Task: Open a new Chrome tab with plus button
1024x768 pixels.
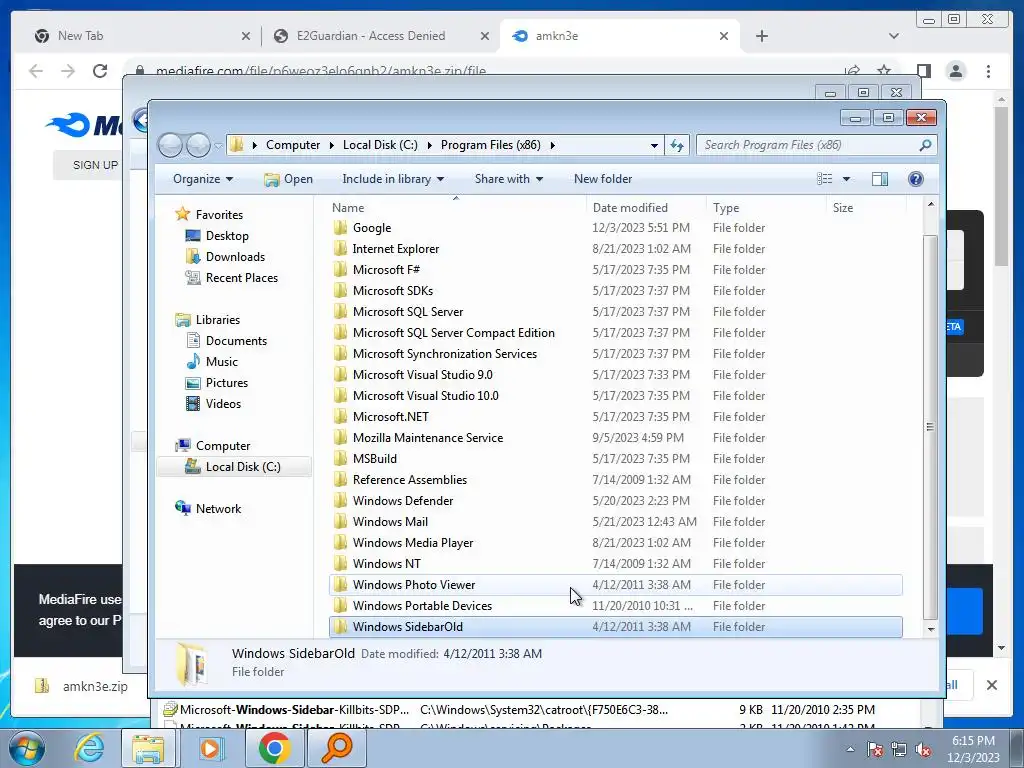Action: [761, 36]
